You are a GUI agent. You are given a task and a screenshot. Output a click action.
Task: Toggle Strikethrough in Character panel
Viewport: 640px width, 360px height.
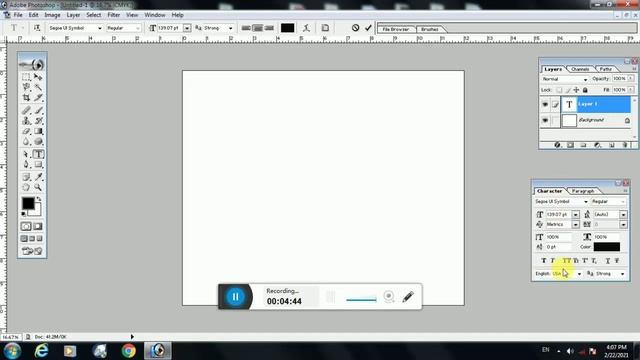[617, 260]
